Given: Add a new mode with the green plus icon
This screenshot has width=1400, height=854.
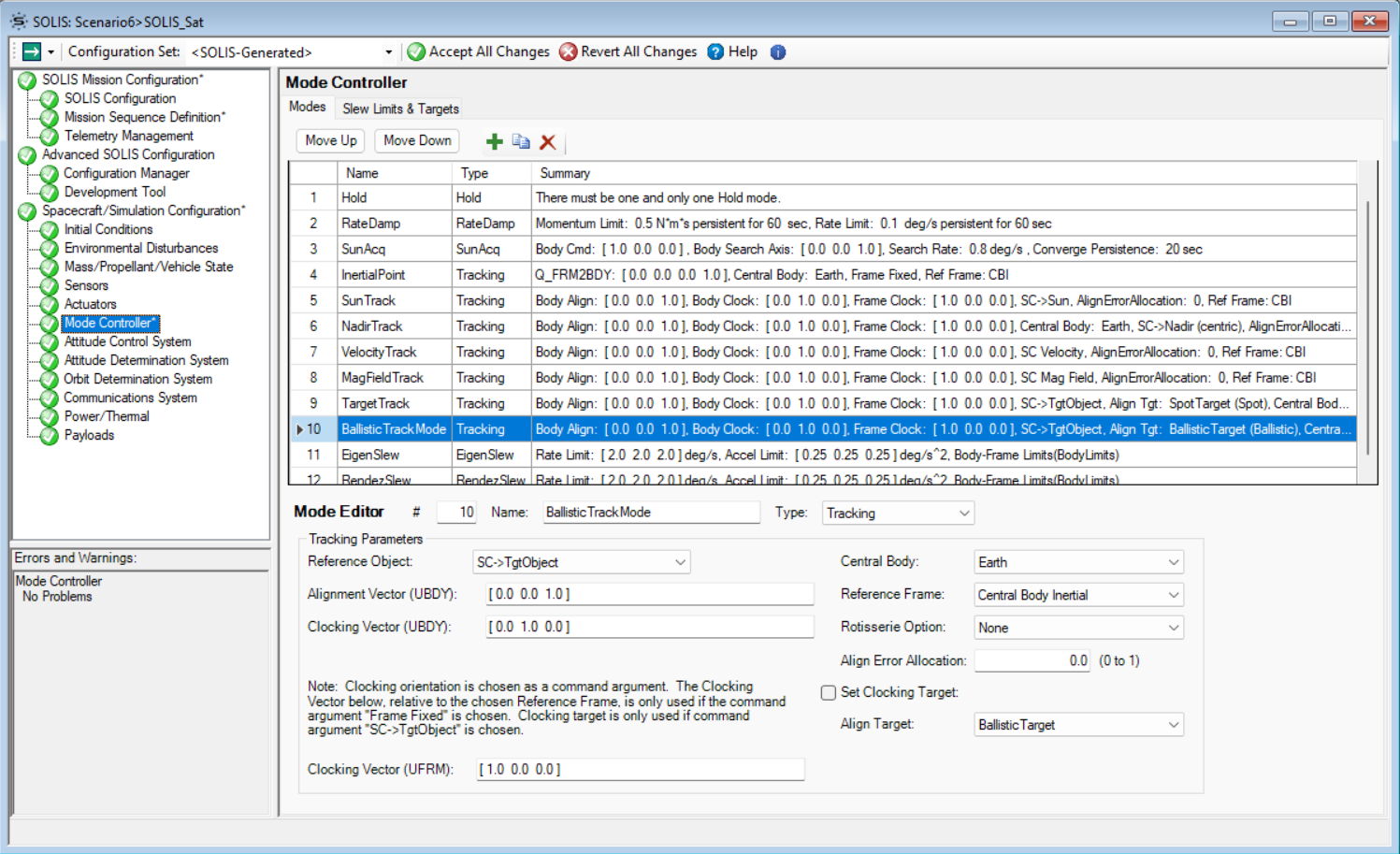Looking at the screenshot, I should [494, 141].
